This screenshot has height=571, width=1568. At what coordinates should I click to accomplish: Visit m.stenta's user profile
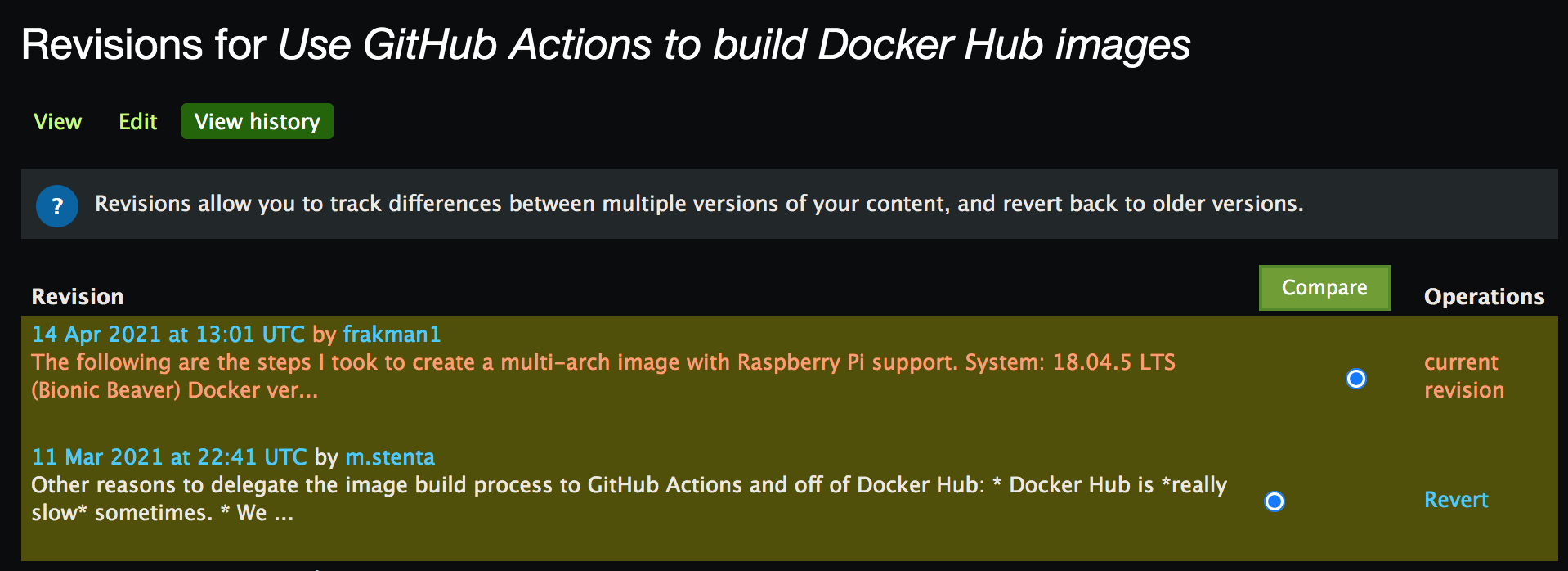pyautogui.click(x=390, y=457)
